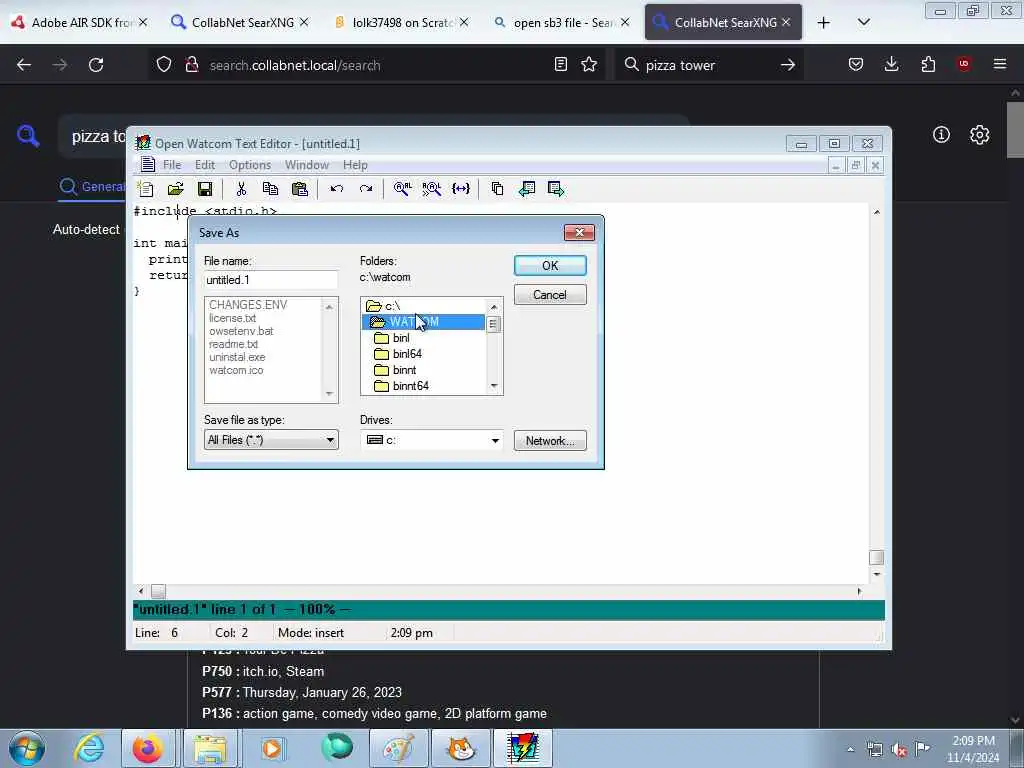Image resolution: width=1024 pixels, height=768 pixels.
Task: Click watcom.ico in the file list
Action: click(x=236, y=370)
